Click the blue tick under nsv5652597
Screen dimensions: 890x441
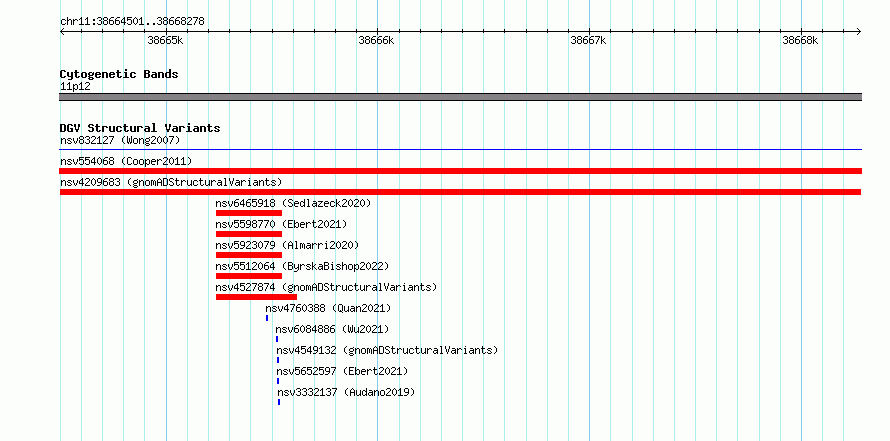click(278, 381)
